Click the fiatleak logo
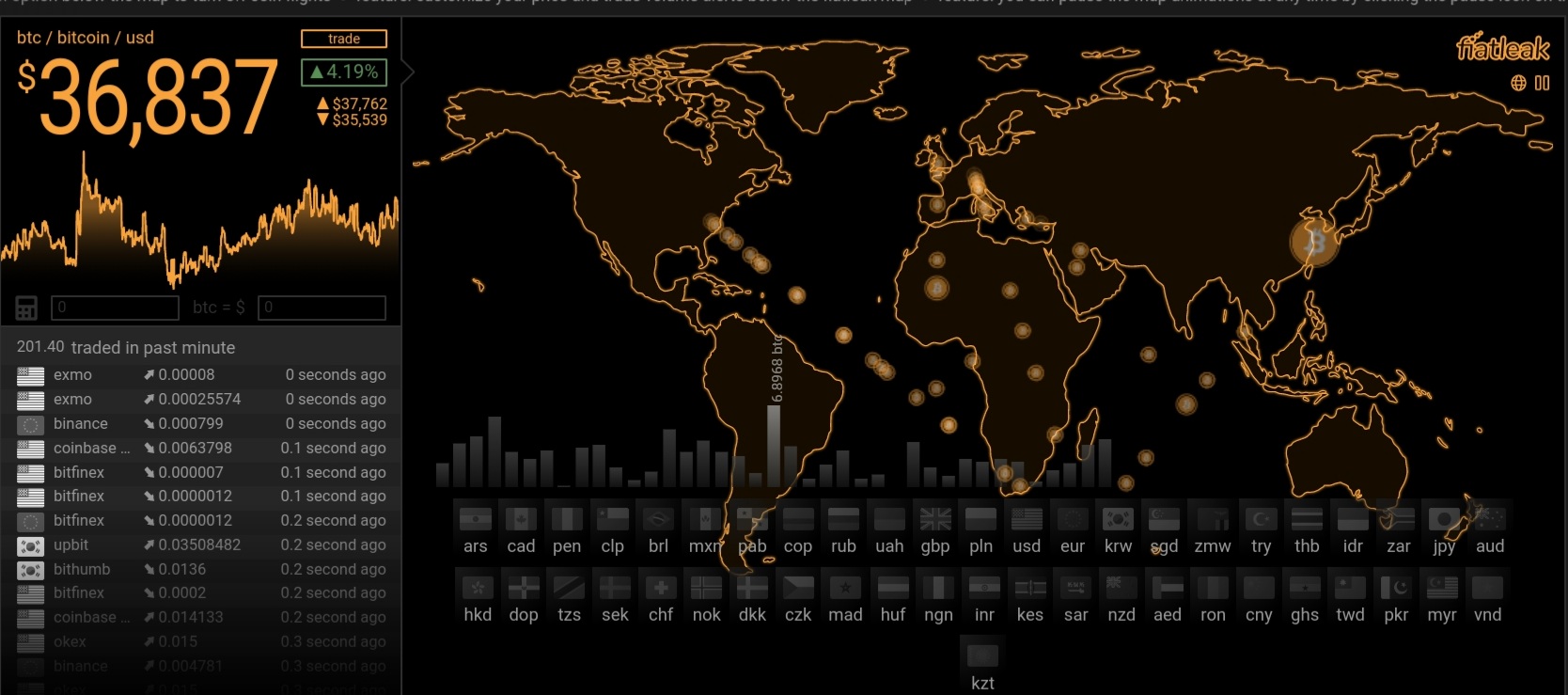The image size is (1568, 695). click(x=1502, y=47)
